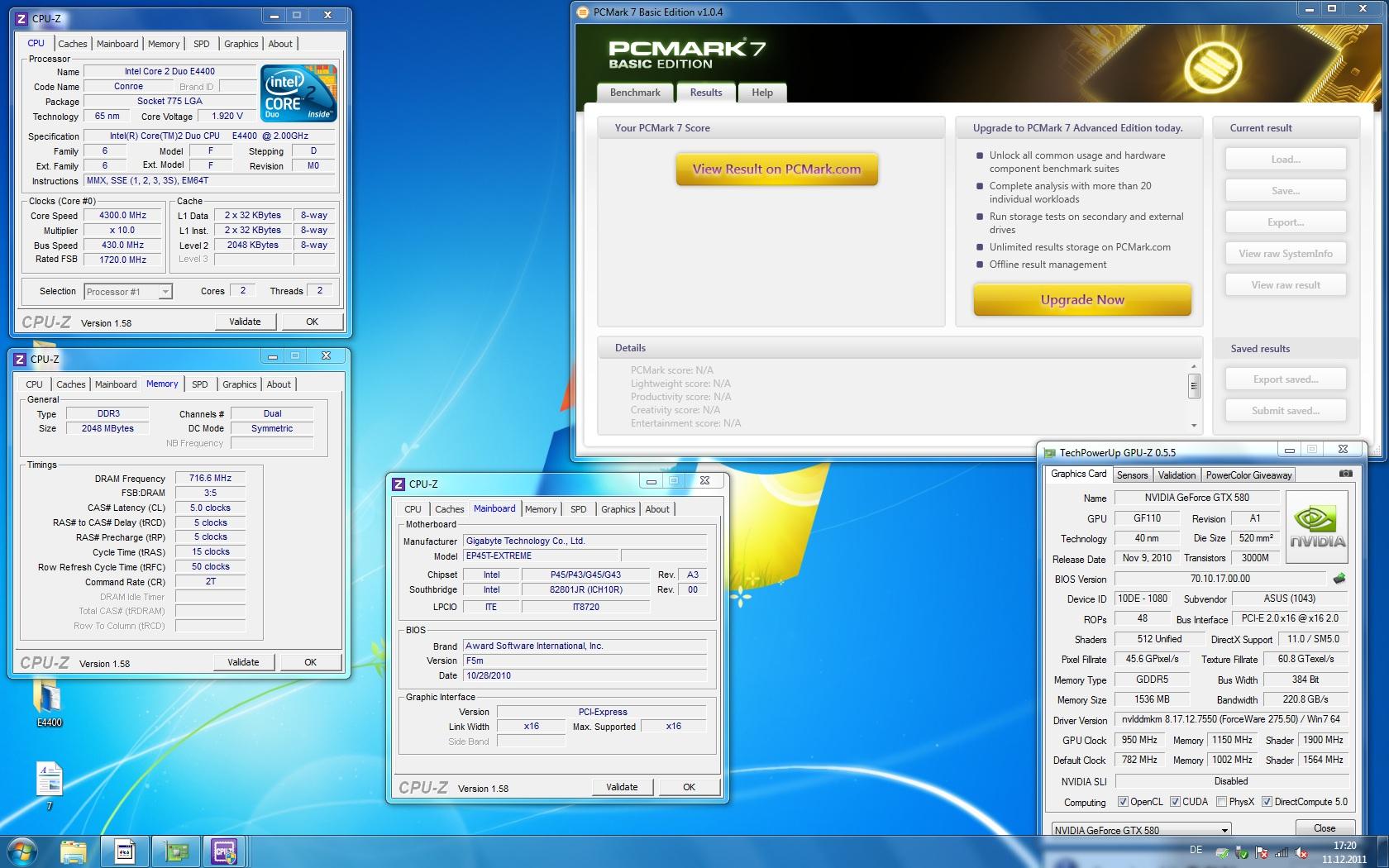Click the GPU-Z title bar icon
The image size is (1389, 868).
(1050, 453)
